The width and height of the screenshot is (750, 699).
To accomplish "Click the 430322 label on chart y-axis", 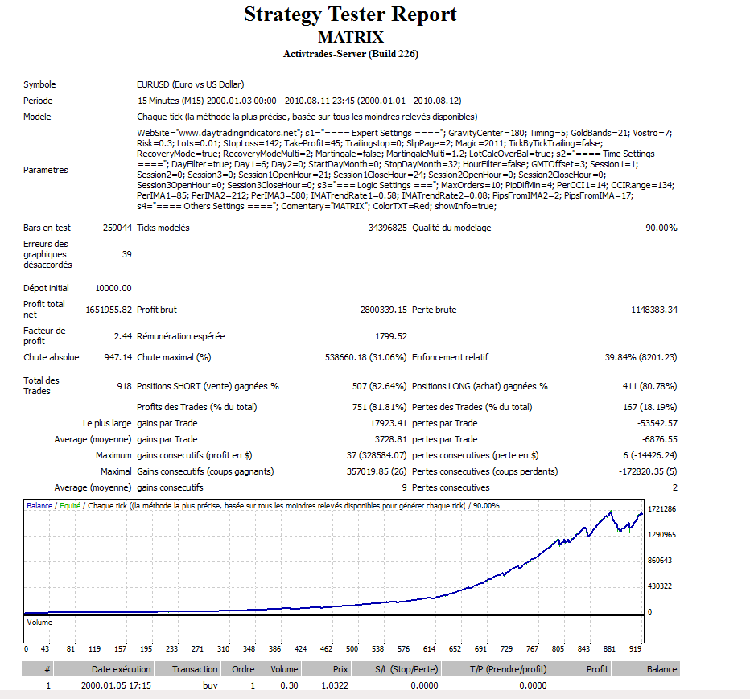I will (660, 586).
